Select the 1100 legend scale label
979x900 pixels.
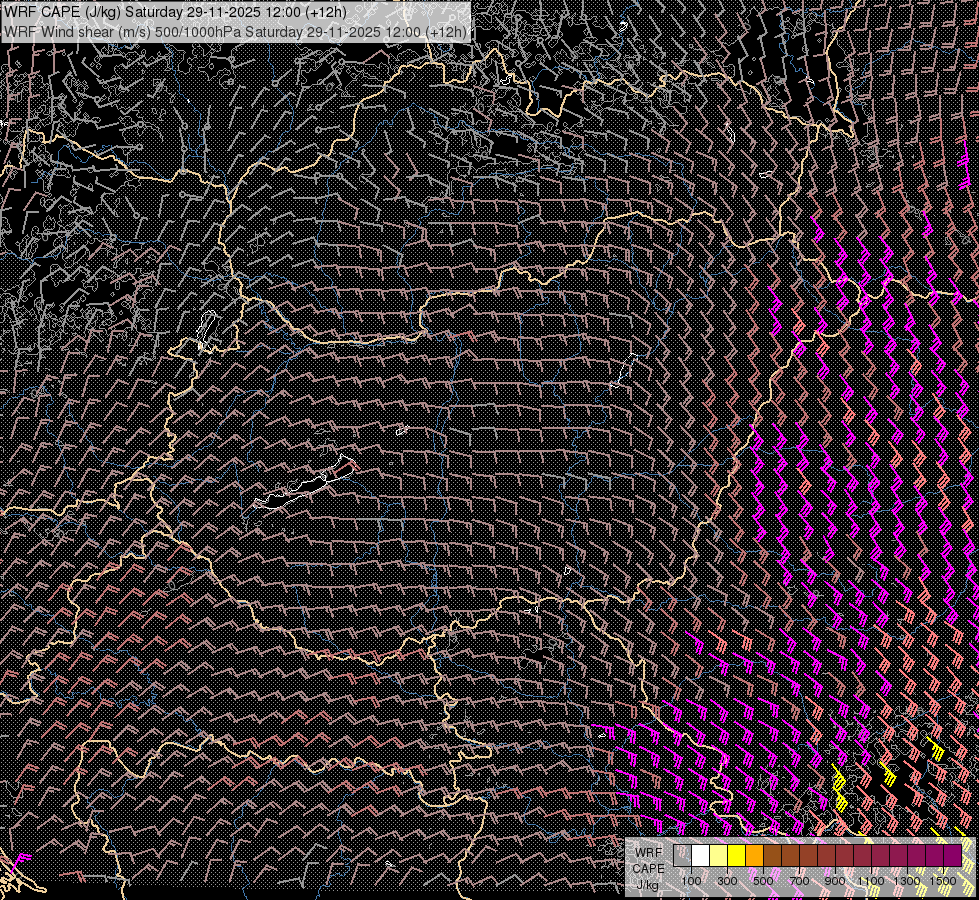pos(871,881)
